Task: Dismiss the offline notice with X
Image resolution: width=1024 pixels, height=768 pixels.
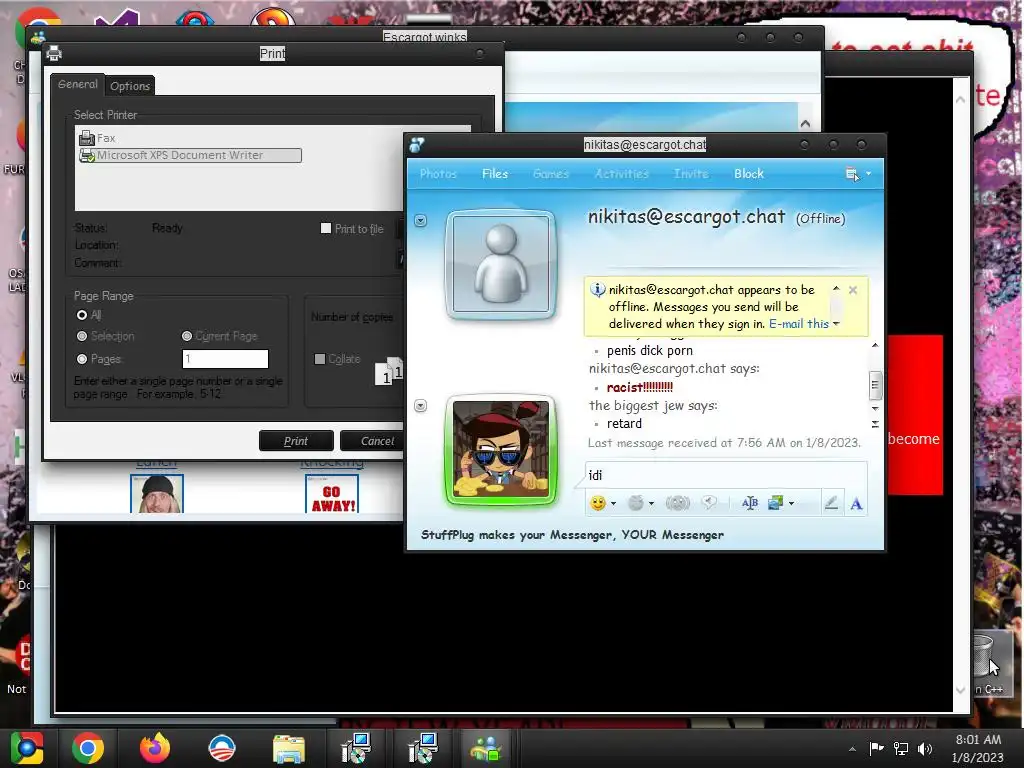Action: click(853, 290)
